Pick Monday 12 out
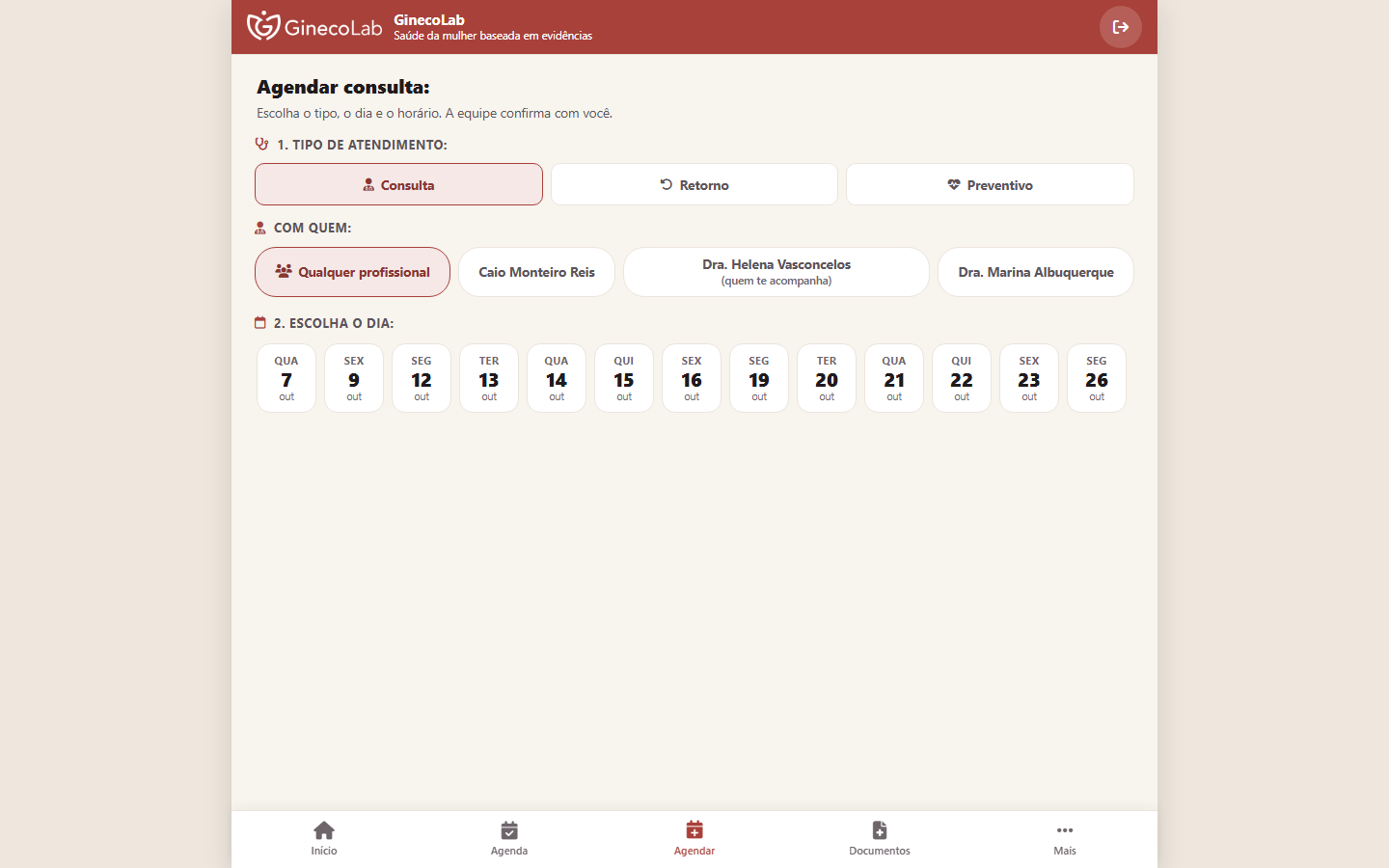This screenshot has height=868, width=1389. pyautogui.click(x=422, y=378)
